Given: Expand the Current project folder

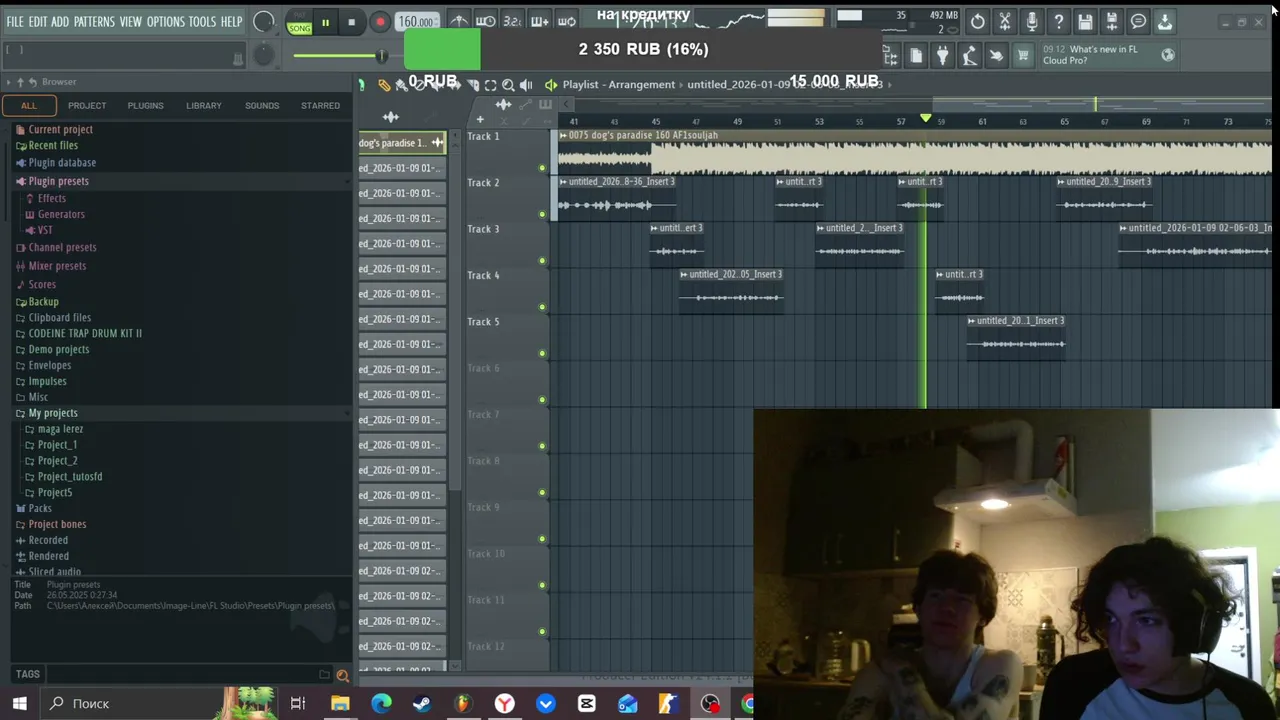Looking at the screenshot, I should pos(60,129).
